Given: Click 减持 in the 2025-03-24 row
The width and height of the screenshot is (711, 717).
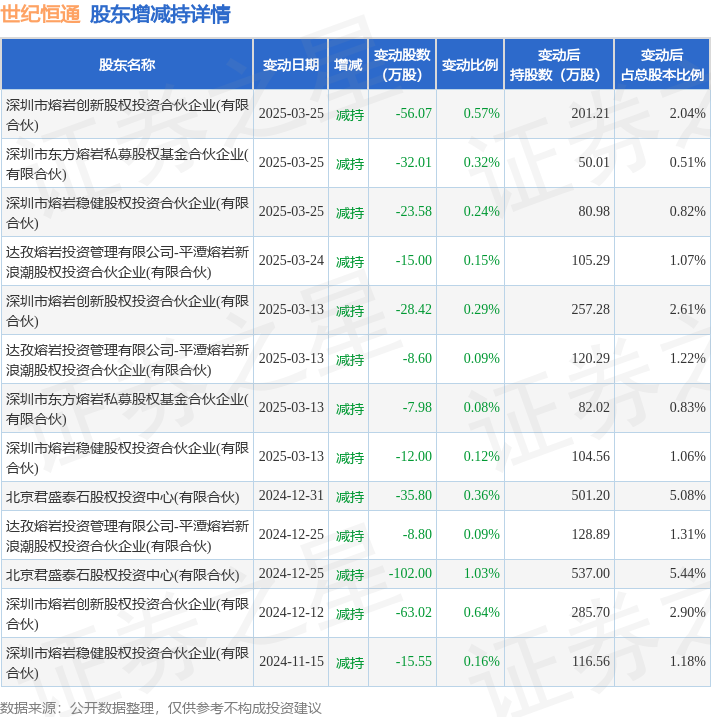Looking at the screenshot, I should click(350, 262).
